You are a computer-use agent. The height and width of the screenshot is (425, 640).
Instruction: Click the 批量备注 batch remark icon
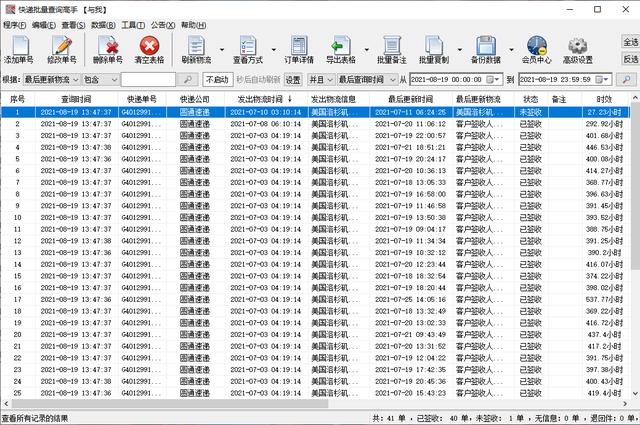391,50
